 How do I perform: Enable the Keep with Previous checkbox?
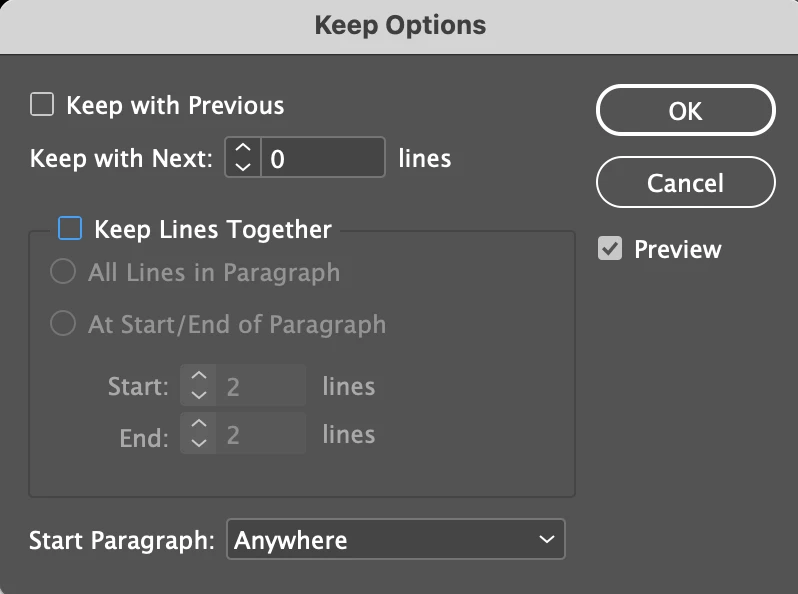[x=42, y=105]
